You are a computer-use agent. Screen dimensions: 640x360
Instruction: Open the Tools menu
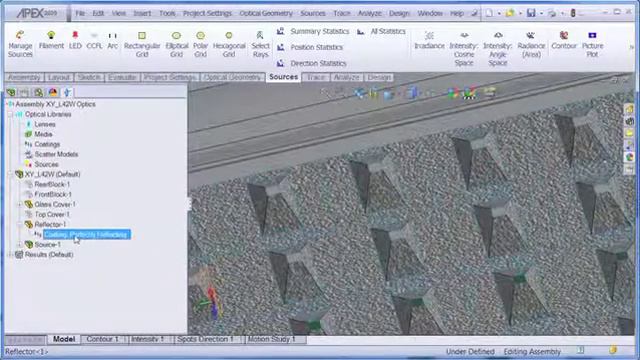(167, 13)
